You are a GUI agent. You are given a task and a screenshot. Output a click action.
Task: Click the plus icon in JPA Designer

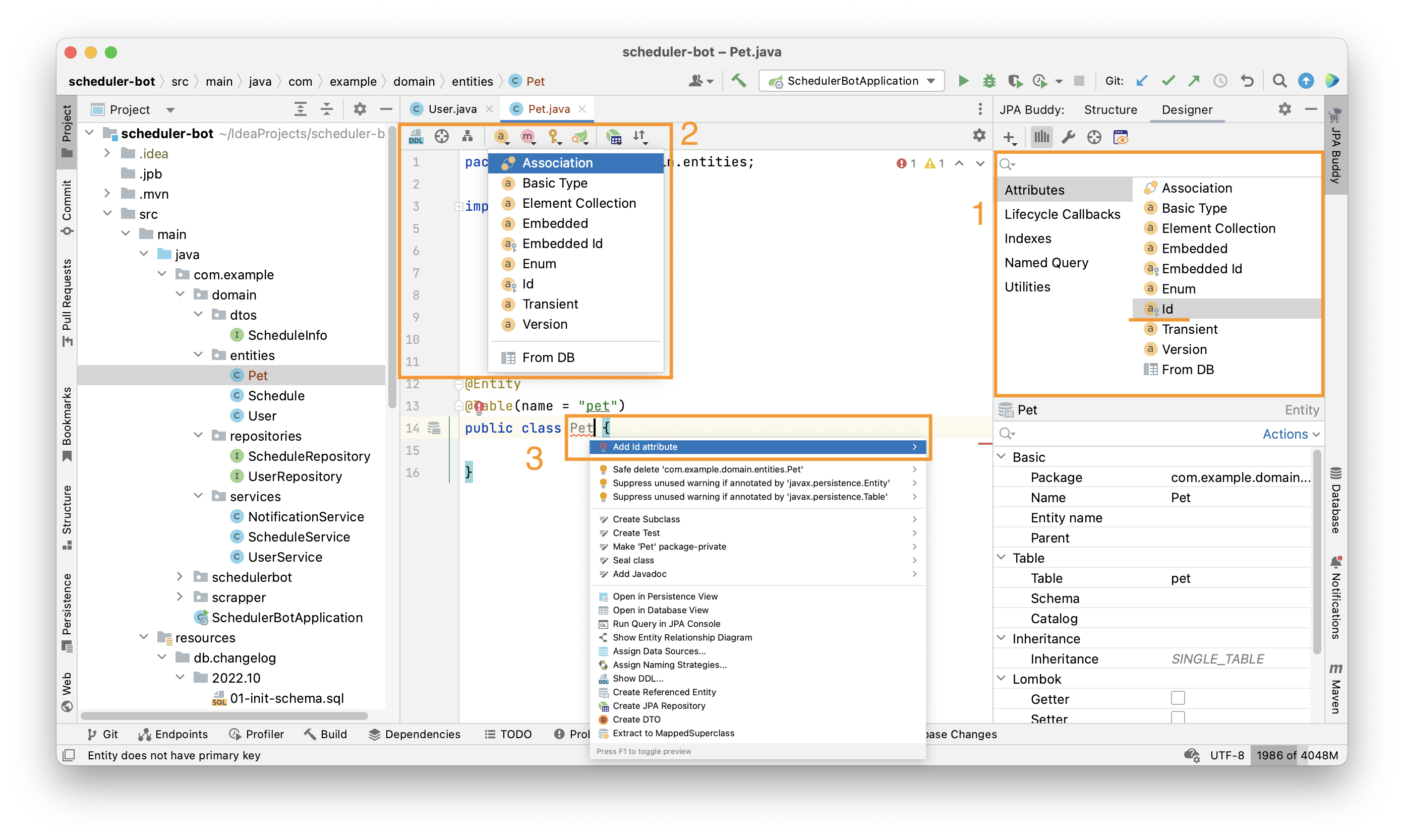point(1009,138)
